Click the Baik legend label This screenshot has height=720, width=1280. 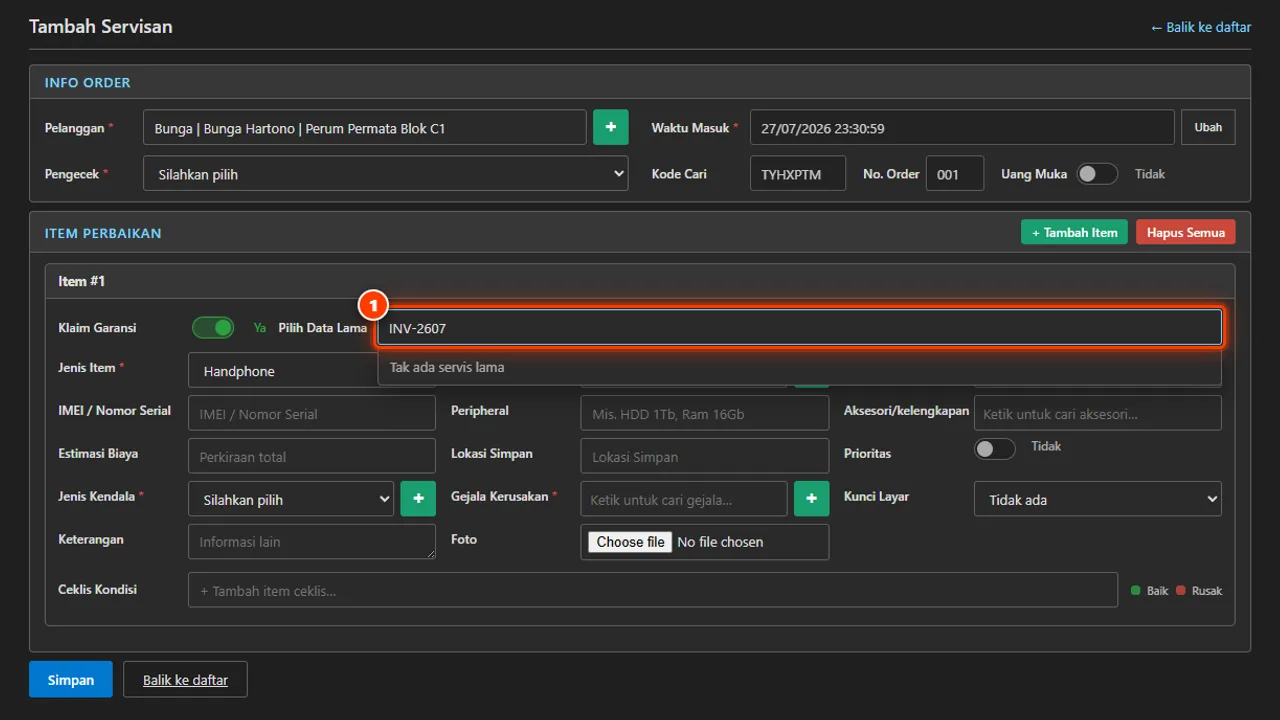click(1157, 591)
